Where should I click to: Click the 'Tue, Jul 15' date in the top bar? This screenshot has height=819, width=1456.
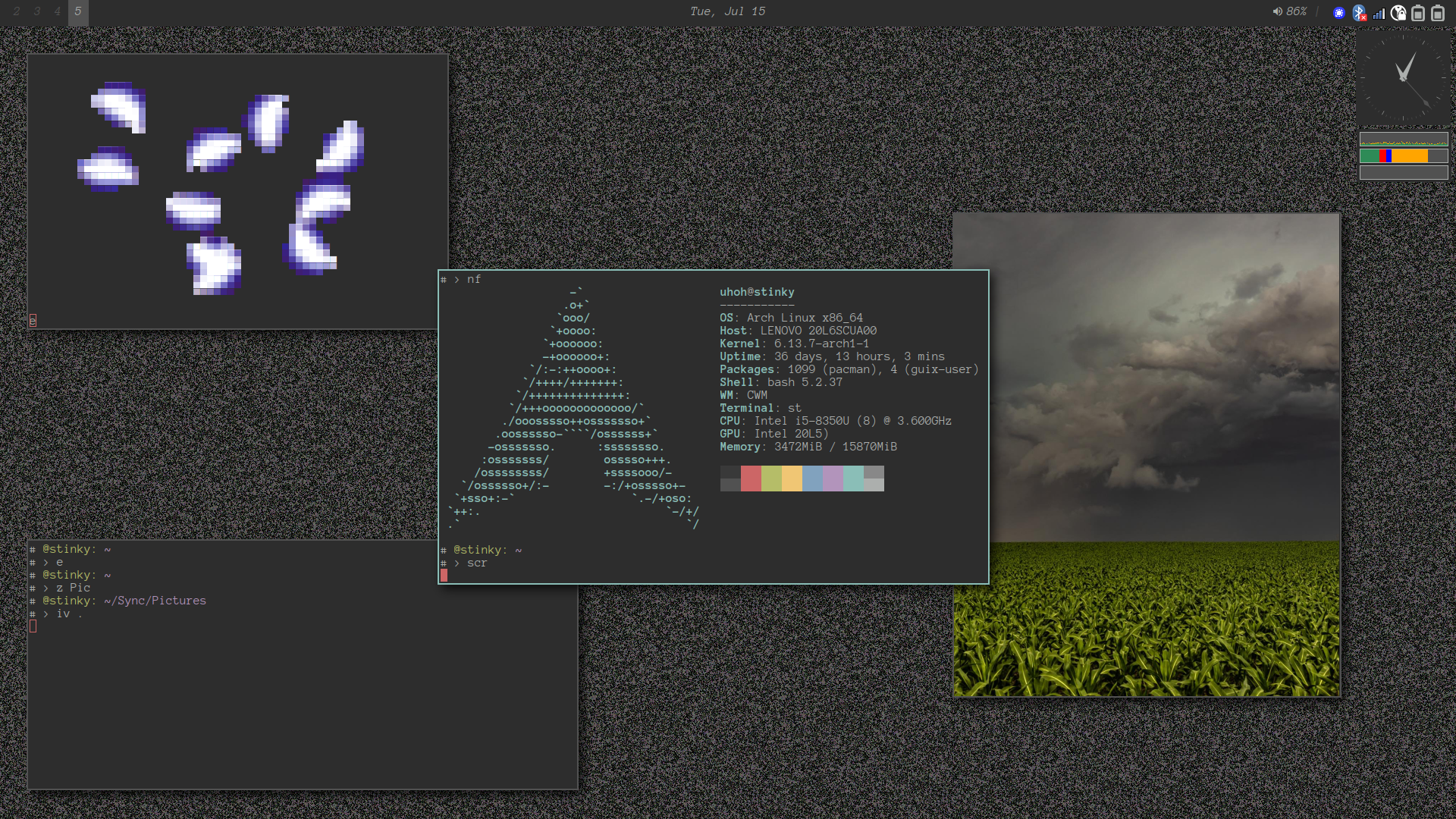click(728, 11)
